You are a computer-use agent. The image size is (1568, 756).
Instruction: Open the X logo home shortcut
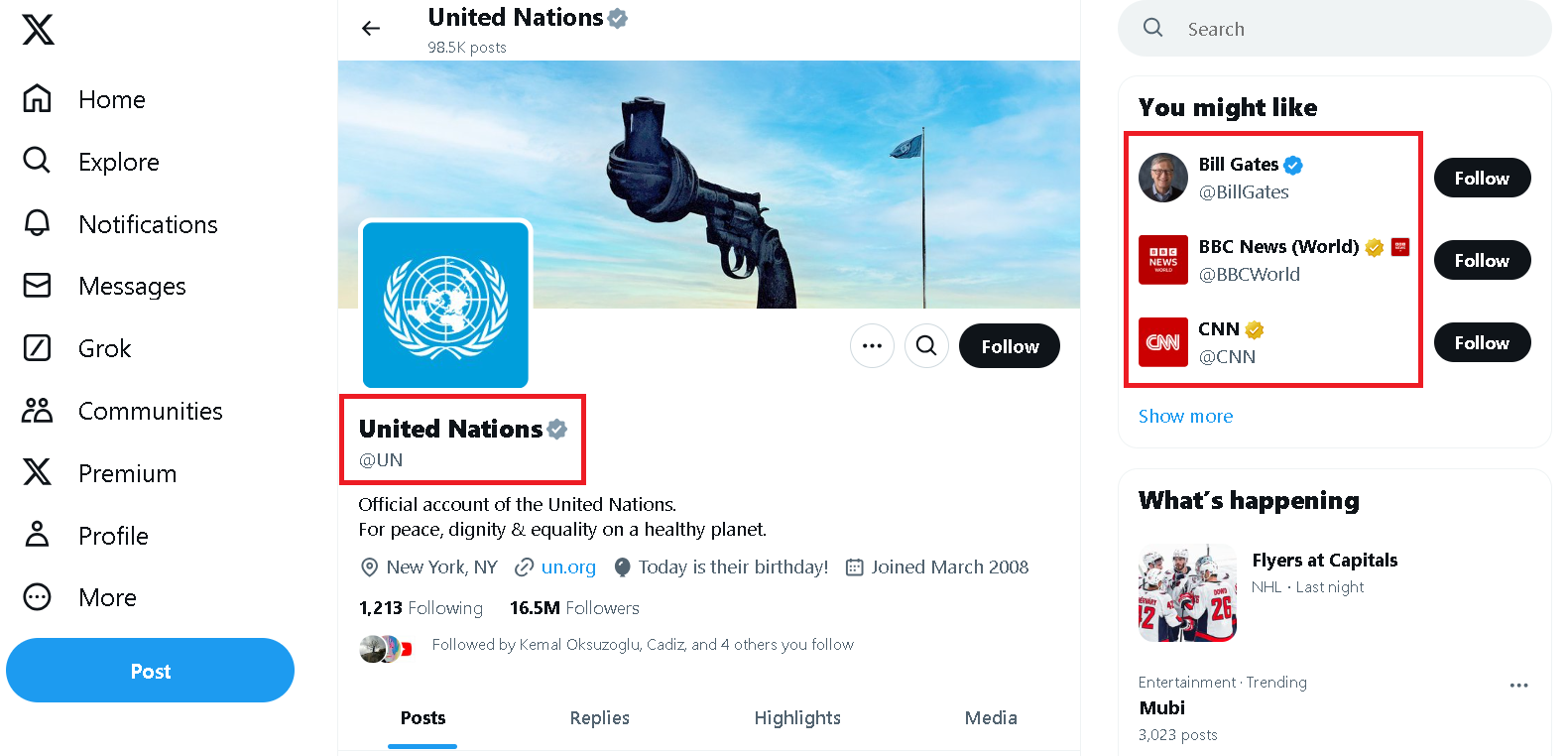coord(36,30)
